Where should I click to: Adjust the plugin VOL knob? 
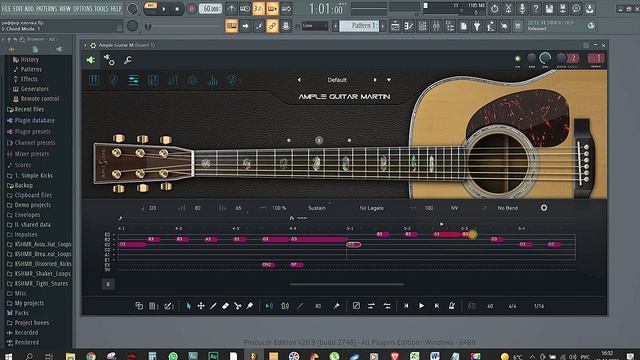point(545,58)
